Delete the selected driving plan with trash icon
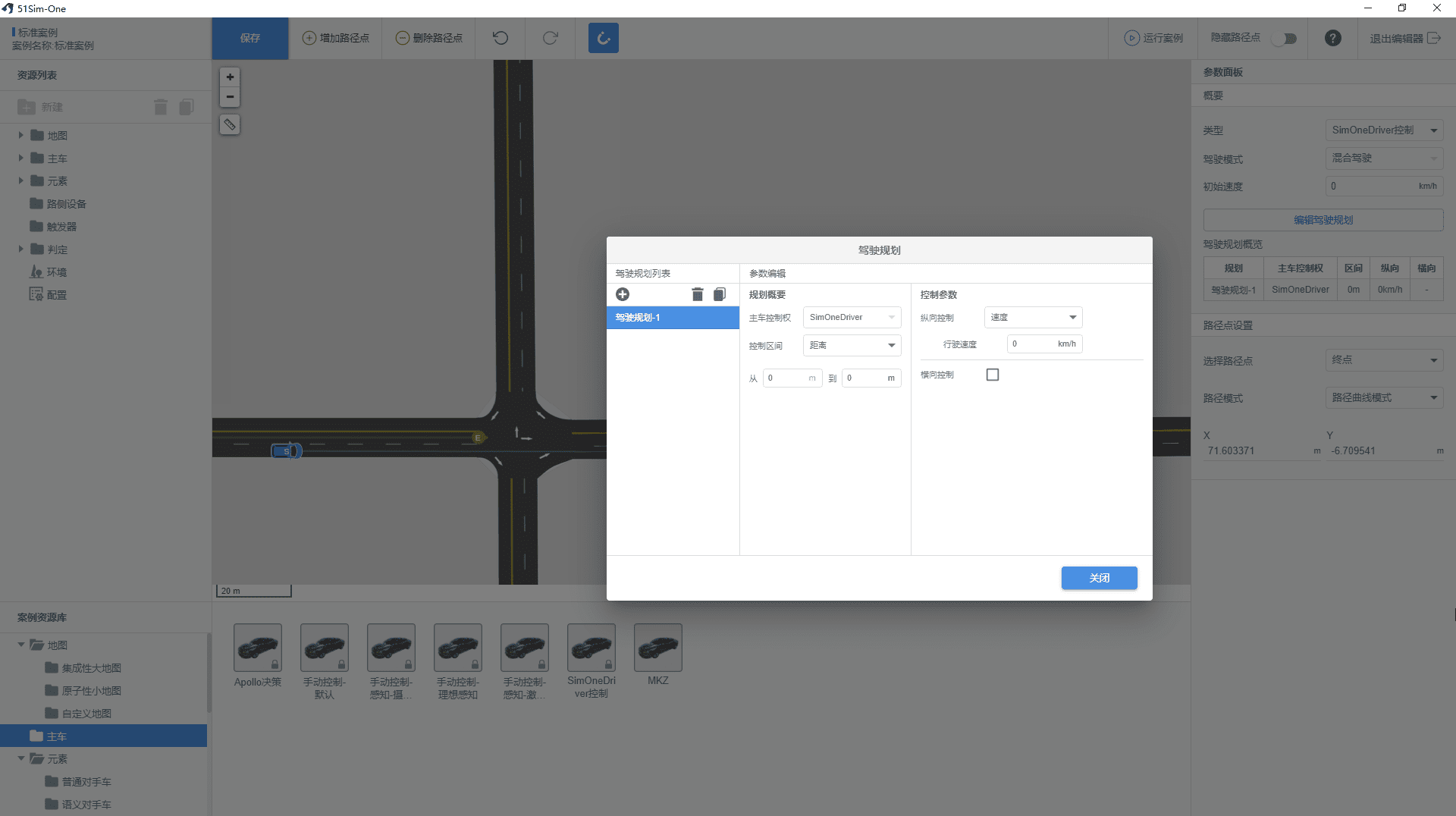The height and width of the screenshot is (816, 1456). point(698,294)
